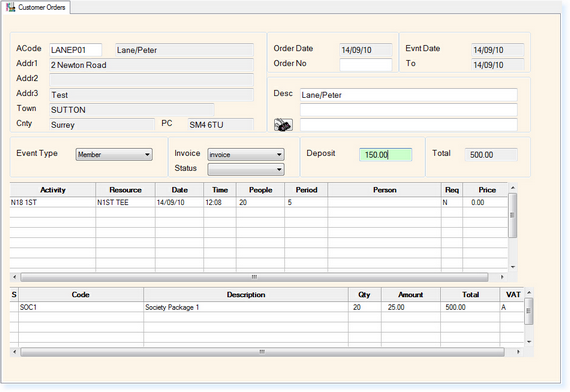The height and width of the screenshot is (392, 570).
Task: Click the second Desc line field
Action: [x=409, y=110]
